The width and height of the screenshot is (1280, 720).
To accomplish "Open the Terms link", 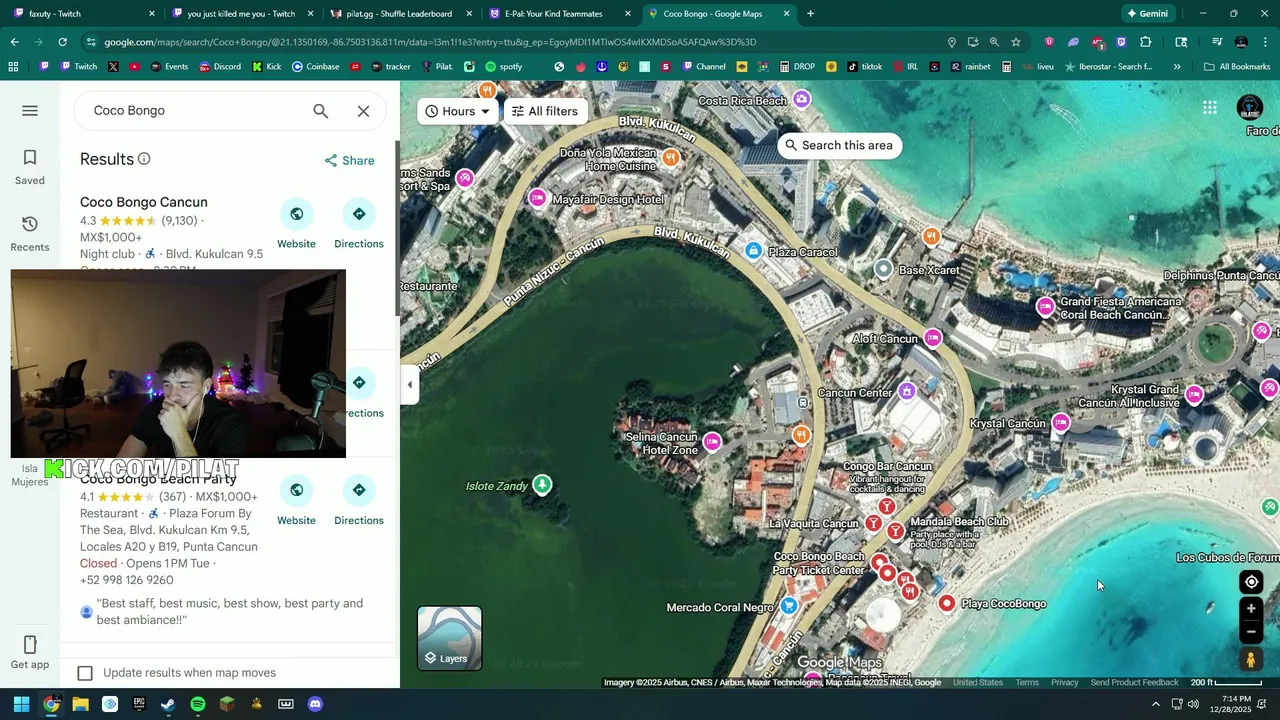I will (x=1027, y=682).
